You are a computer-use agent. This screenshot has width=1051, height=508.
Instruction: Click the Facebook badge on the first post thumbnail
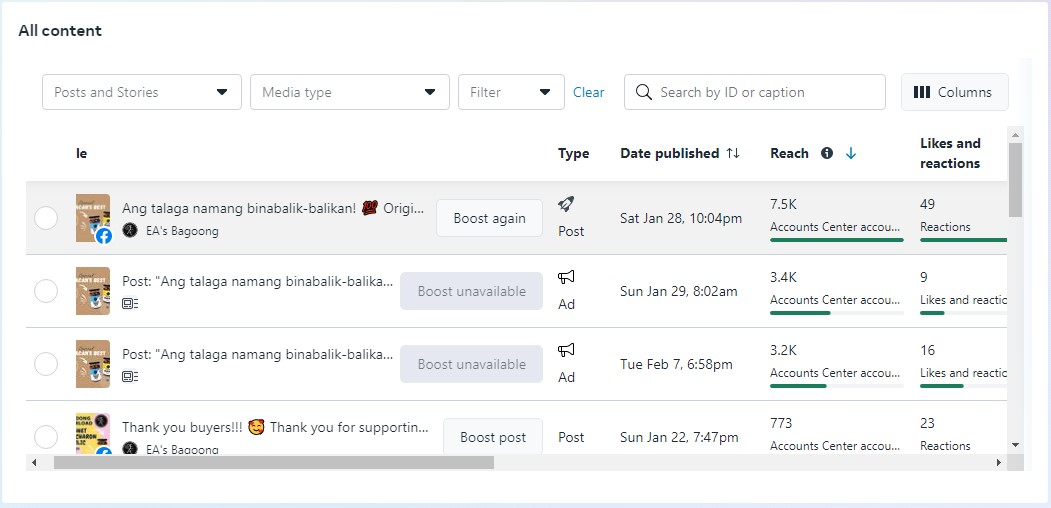(103, 236)
